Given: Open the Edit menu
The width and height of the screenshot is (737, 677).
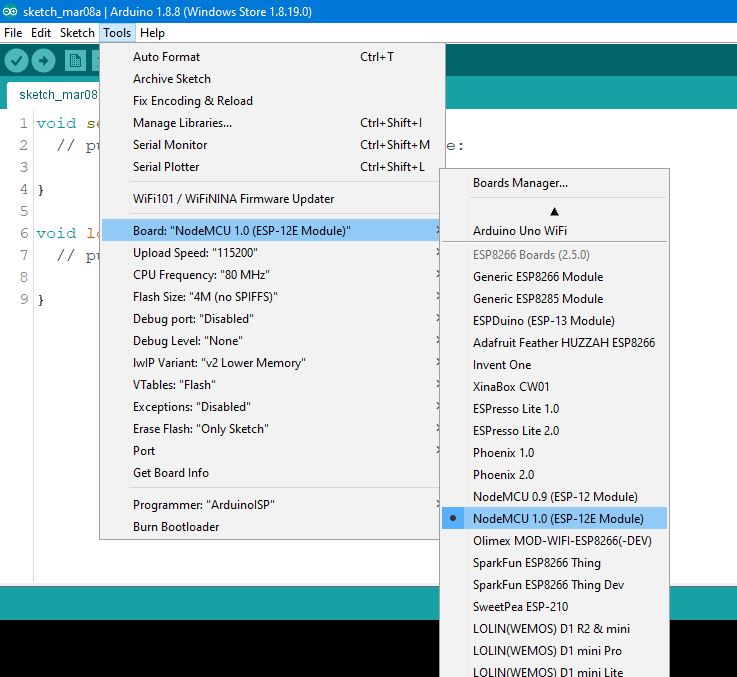Looking at the screenshot, I should click(41, 33).
